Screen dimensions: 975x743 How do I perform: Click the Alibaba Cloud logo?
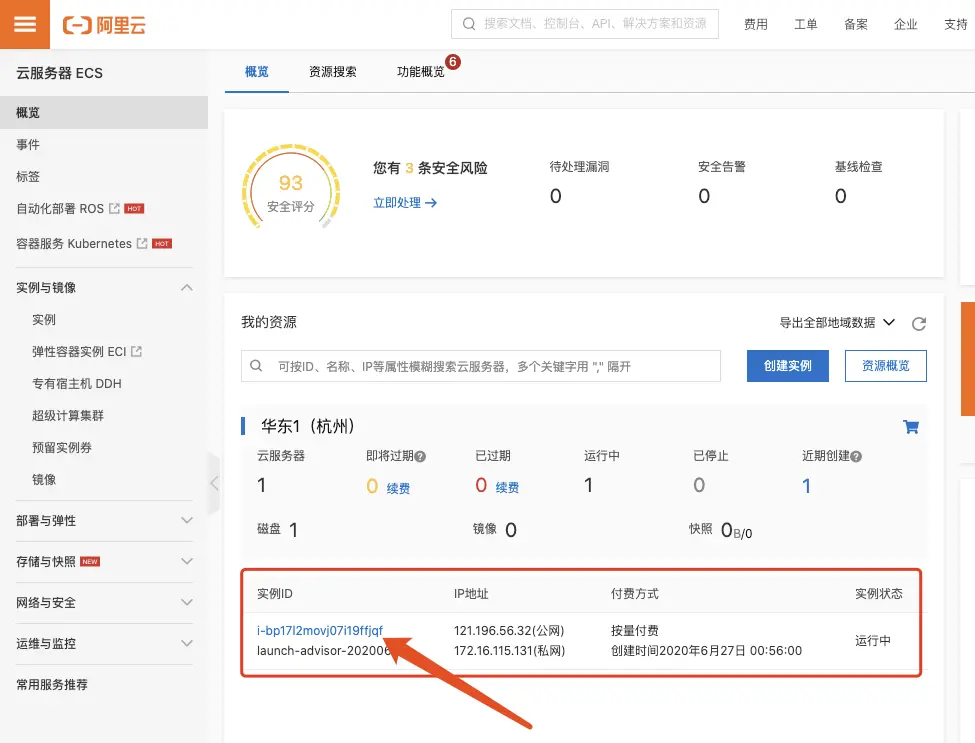(x=104, y=25)
